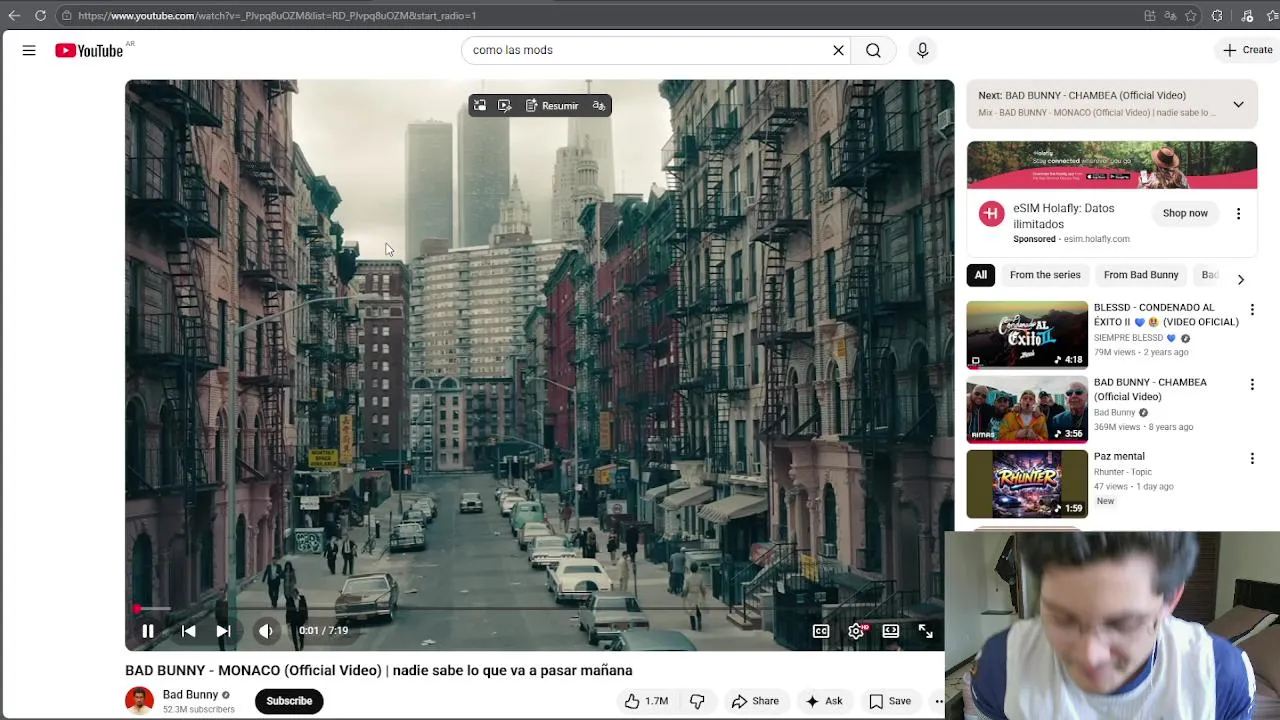The width and height of the screenshot is (1280, 720).
Task: Dislike the video
Action: (697, 701)
